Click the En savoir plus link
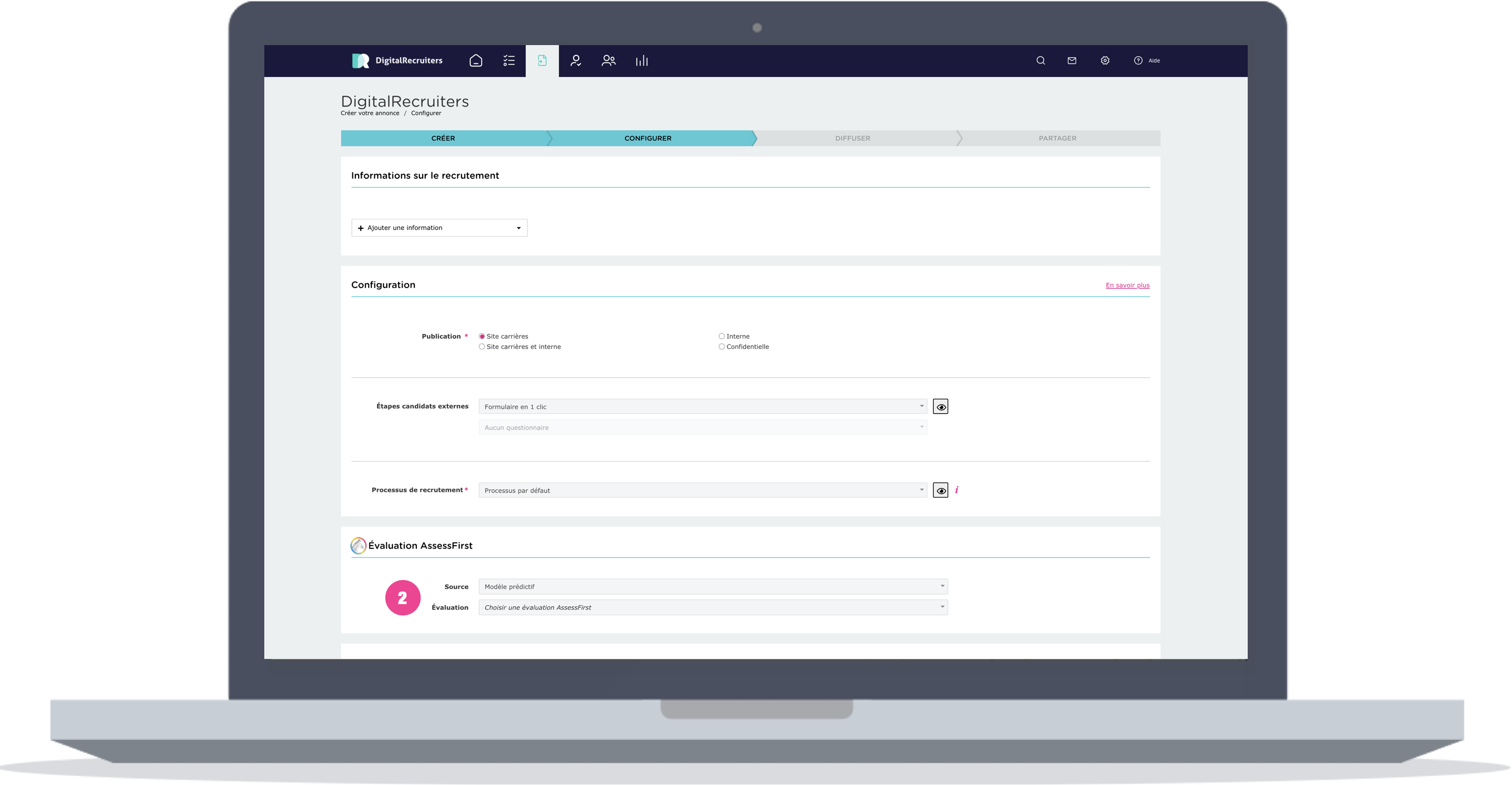Image resolution: width=1512 pixels, height=785 pixels. click(1127, 285)
